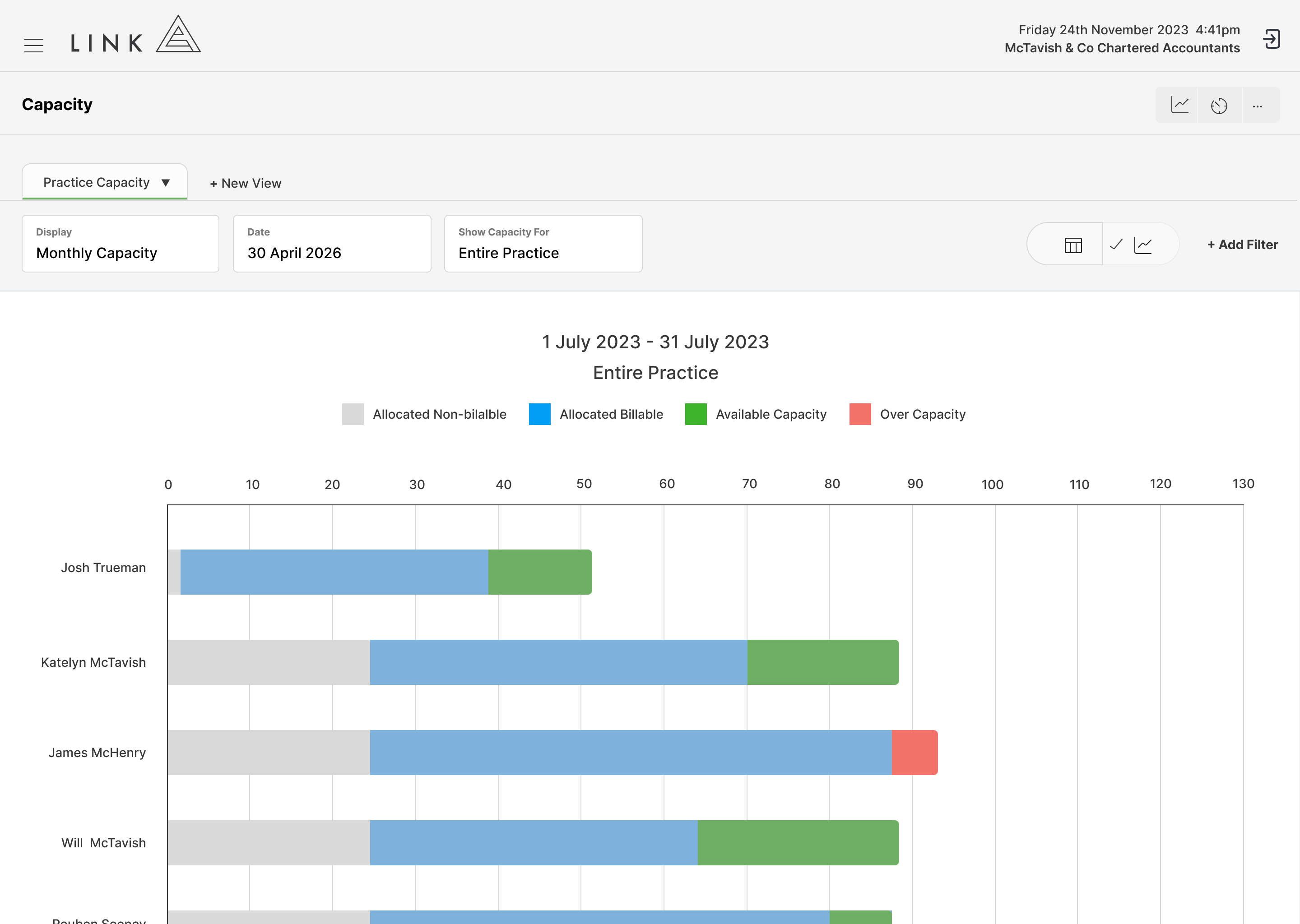Click the + Add Filter button
The height and width of the screenshot is (924, 1300).
coord(1243,245)
